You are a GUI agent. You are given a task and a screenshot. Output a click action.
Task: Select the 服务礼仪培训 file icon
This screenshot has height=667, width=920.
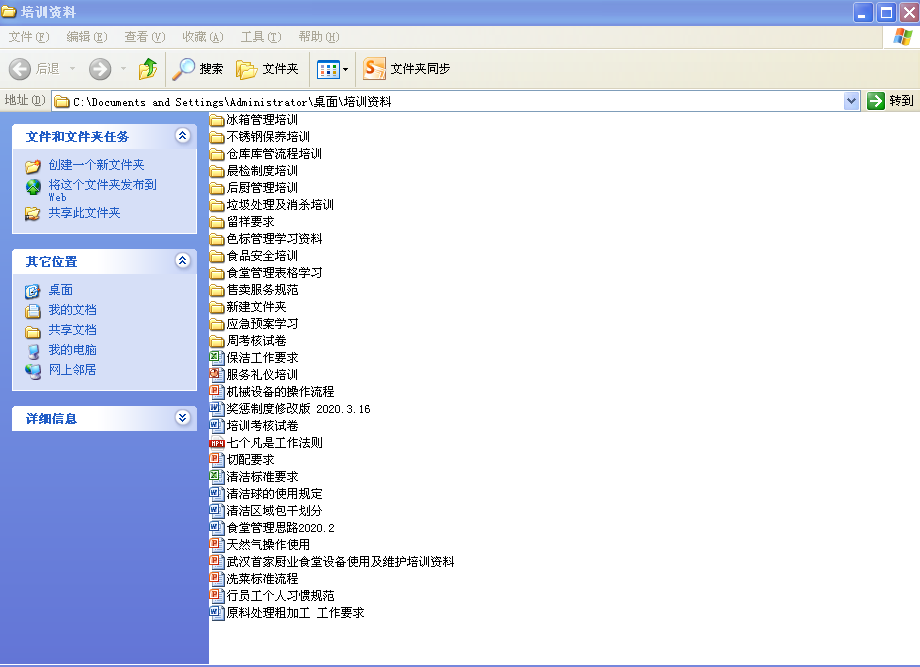point(216,374)
